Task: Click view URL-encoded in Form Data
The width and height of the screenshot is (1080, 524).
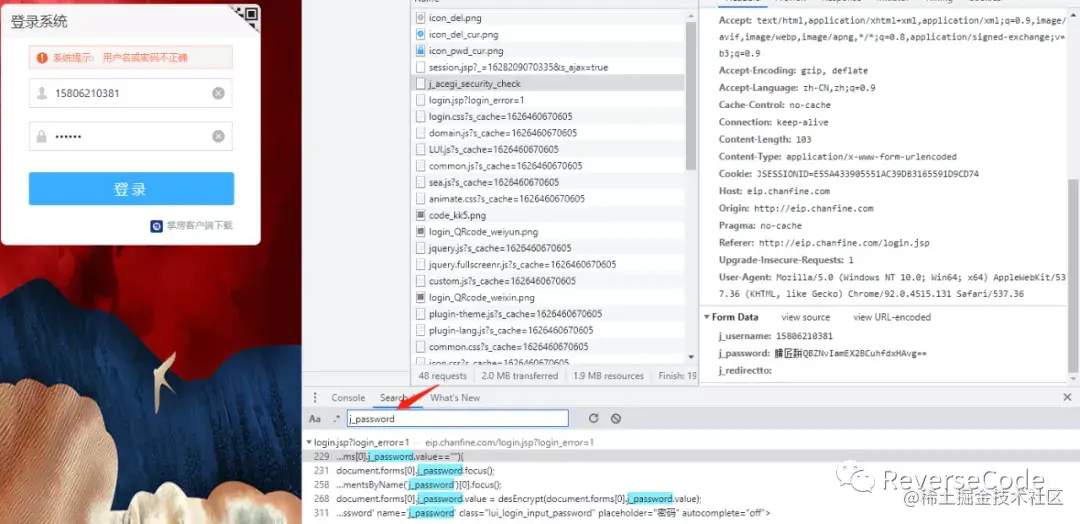Action: coord(892,317)
